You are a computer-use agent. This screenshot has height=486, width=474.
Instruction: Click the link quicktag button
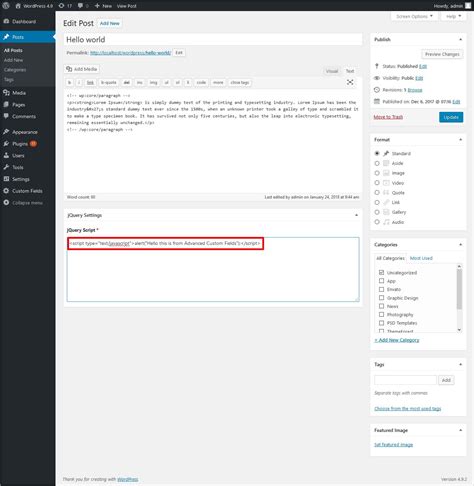pos(90,82)
